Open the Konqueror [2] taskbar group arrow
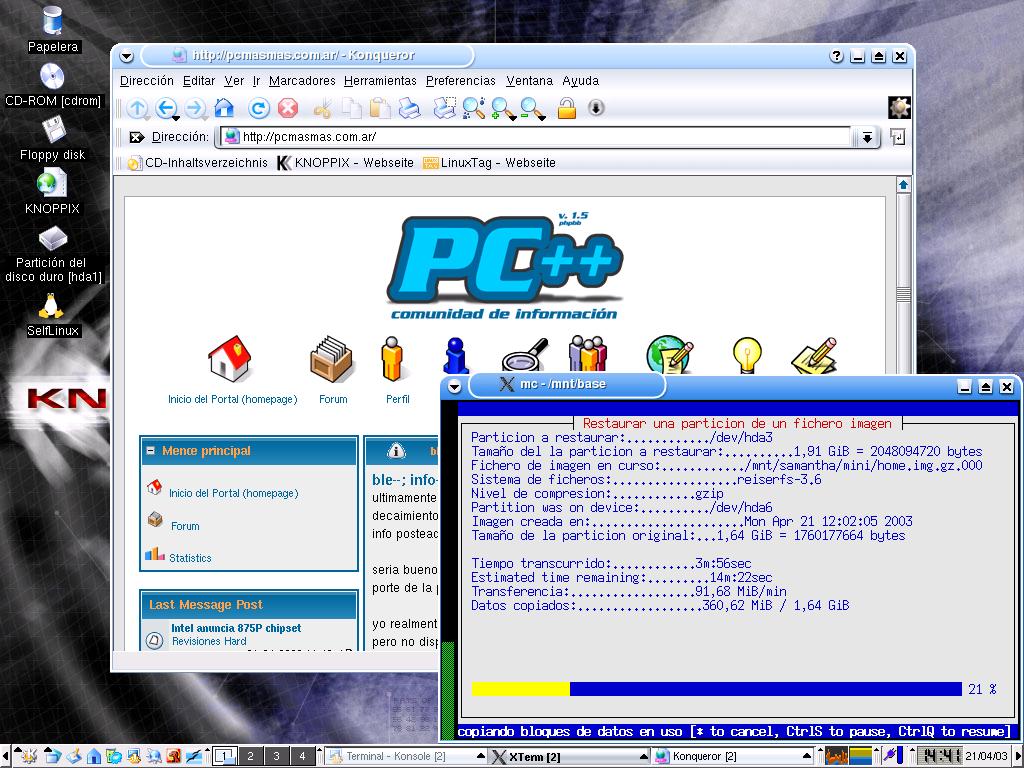The image size is (1024, 768). (807, 756)
